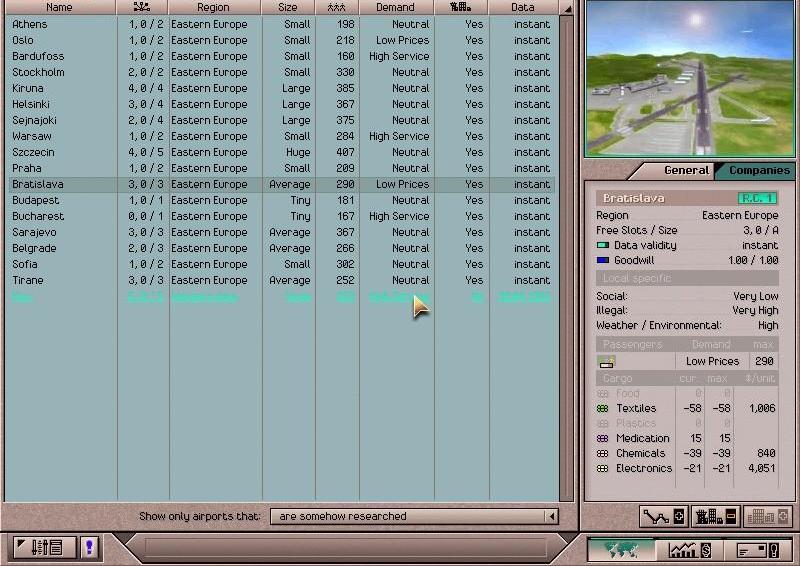Click the blue exclamation mark button
Screen dimensions: 800x566
[89, 547]
